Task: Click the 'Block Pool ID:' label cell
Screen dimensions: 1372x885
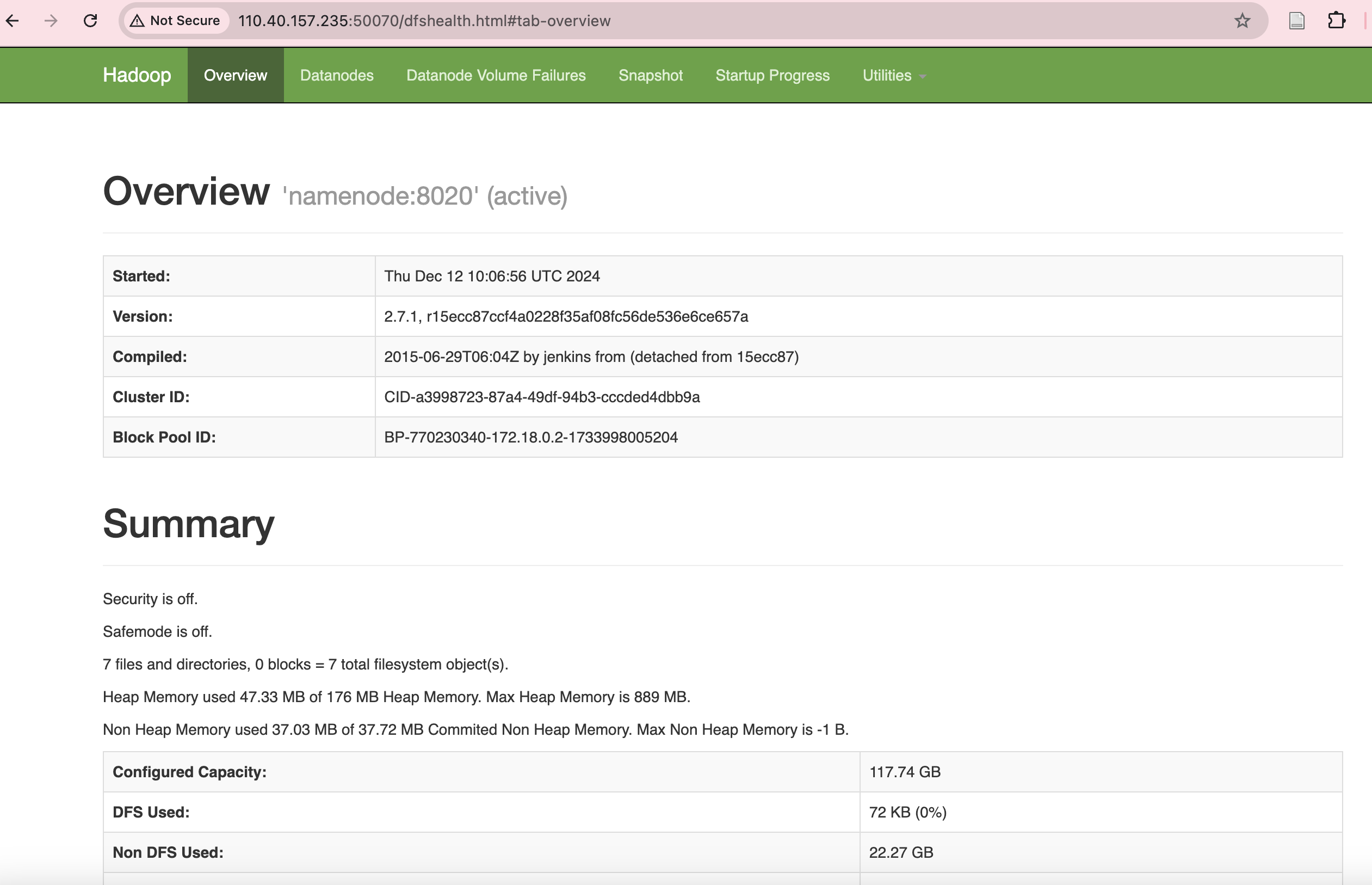Action: click(239, 437)
